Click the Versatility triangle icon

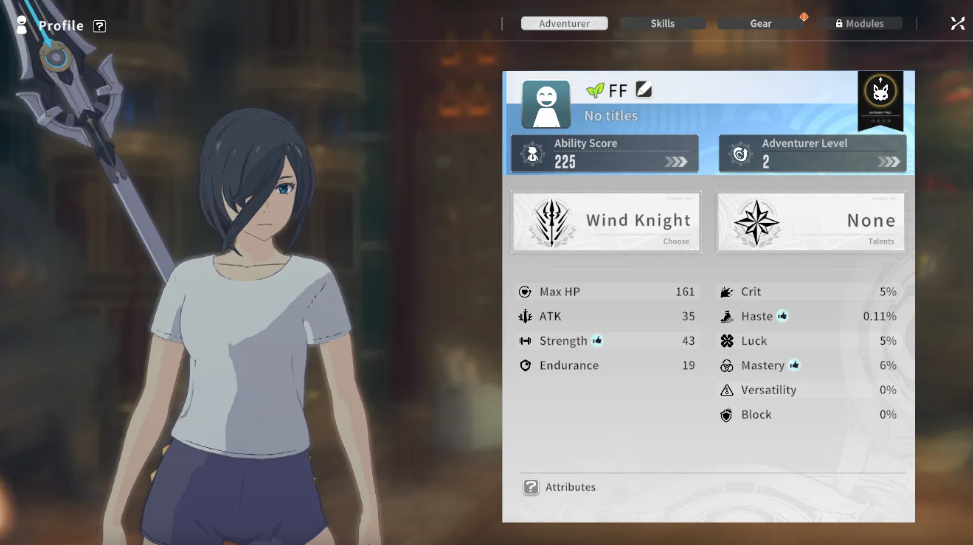(x=727, y=390)
